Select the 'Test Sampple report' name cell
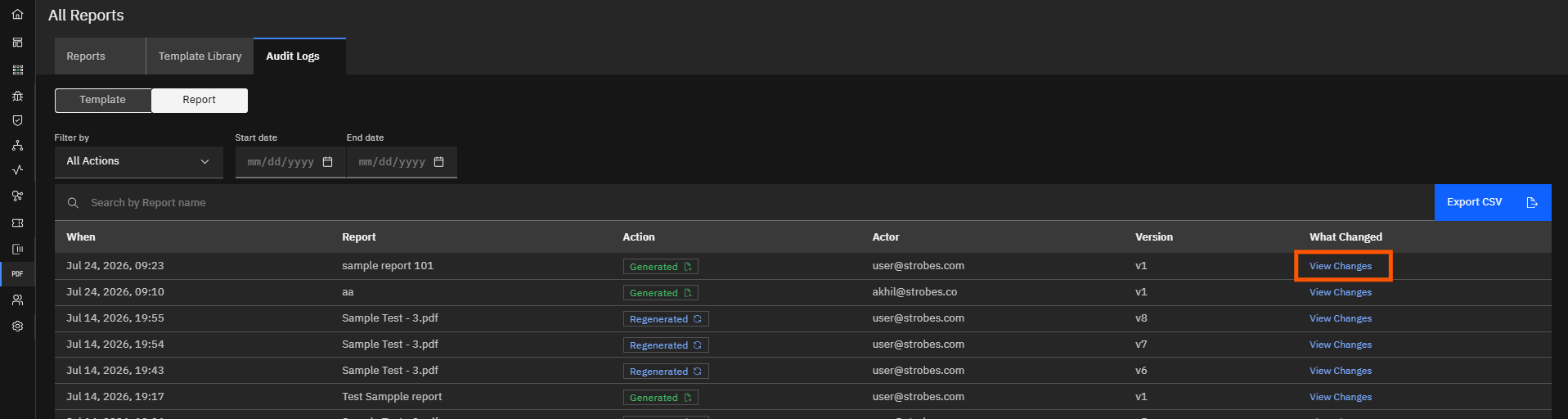The width and height of the screenshot is (1568, 419). coord(392,397)
